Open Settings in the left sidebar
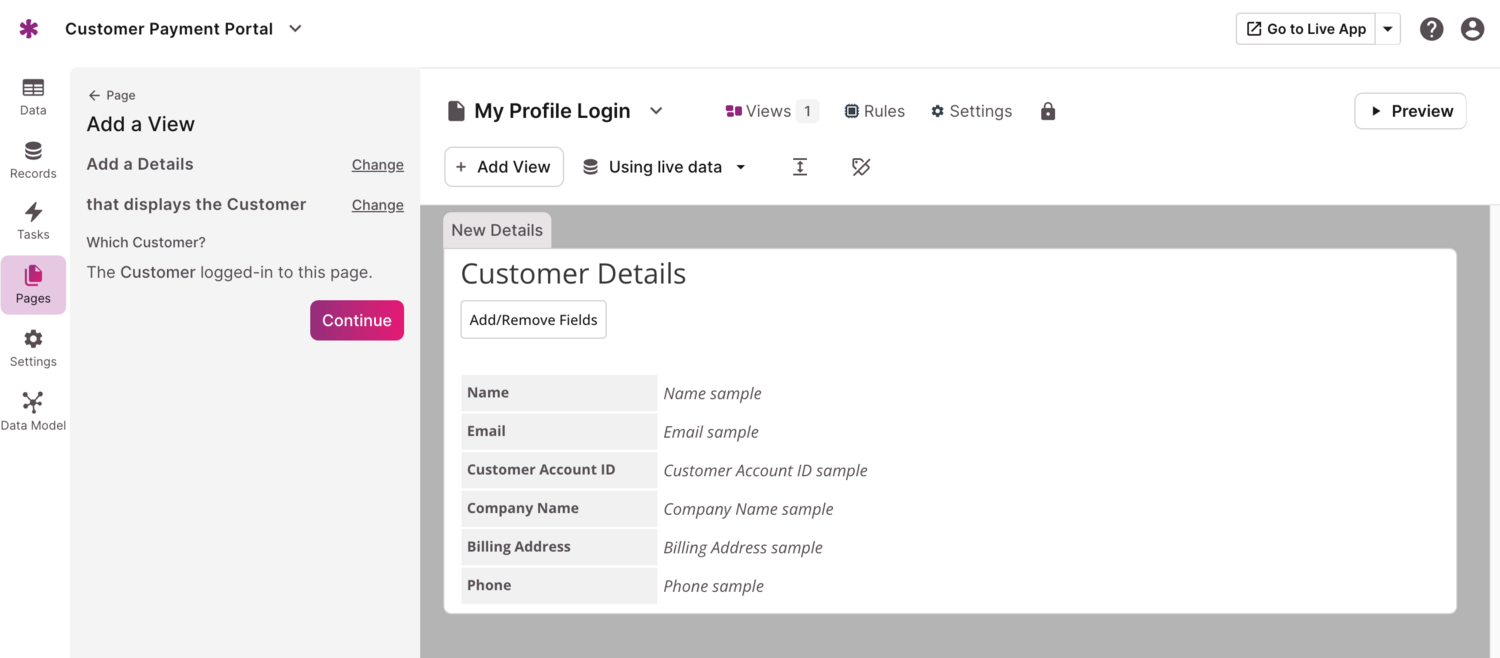The width and height of the screenshot is (1500, 658). point(33,349)
